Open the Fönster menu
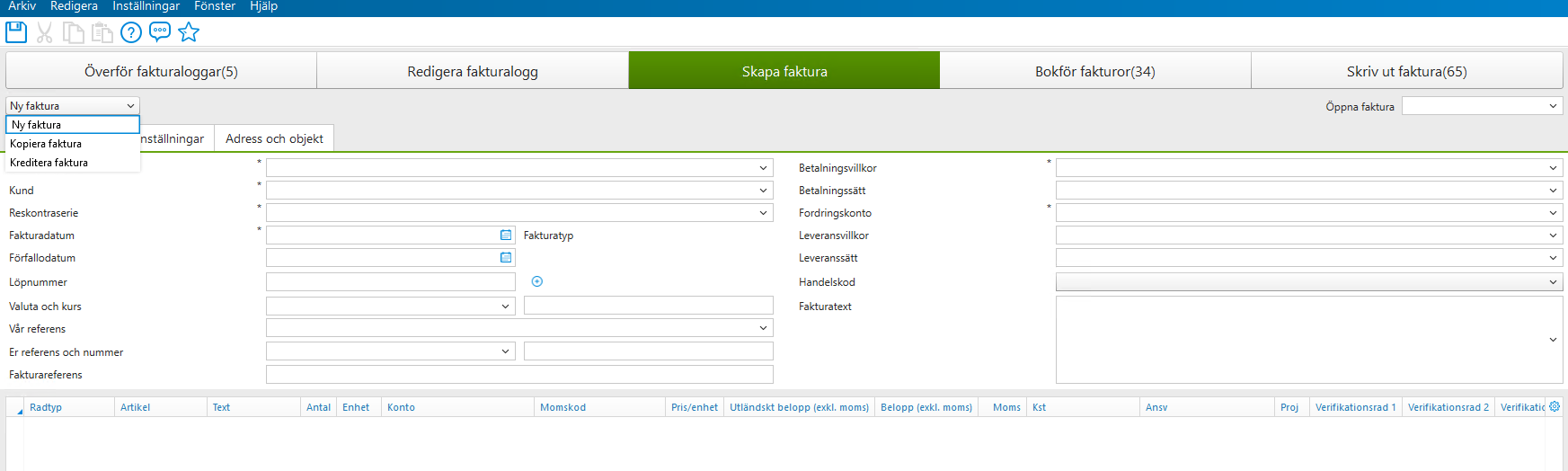 coord(215,6)
